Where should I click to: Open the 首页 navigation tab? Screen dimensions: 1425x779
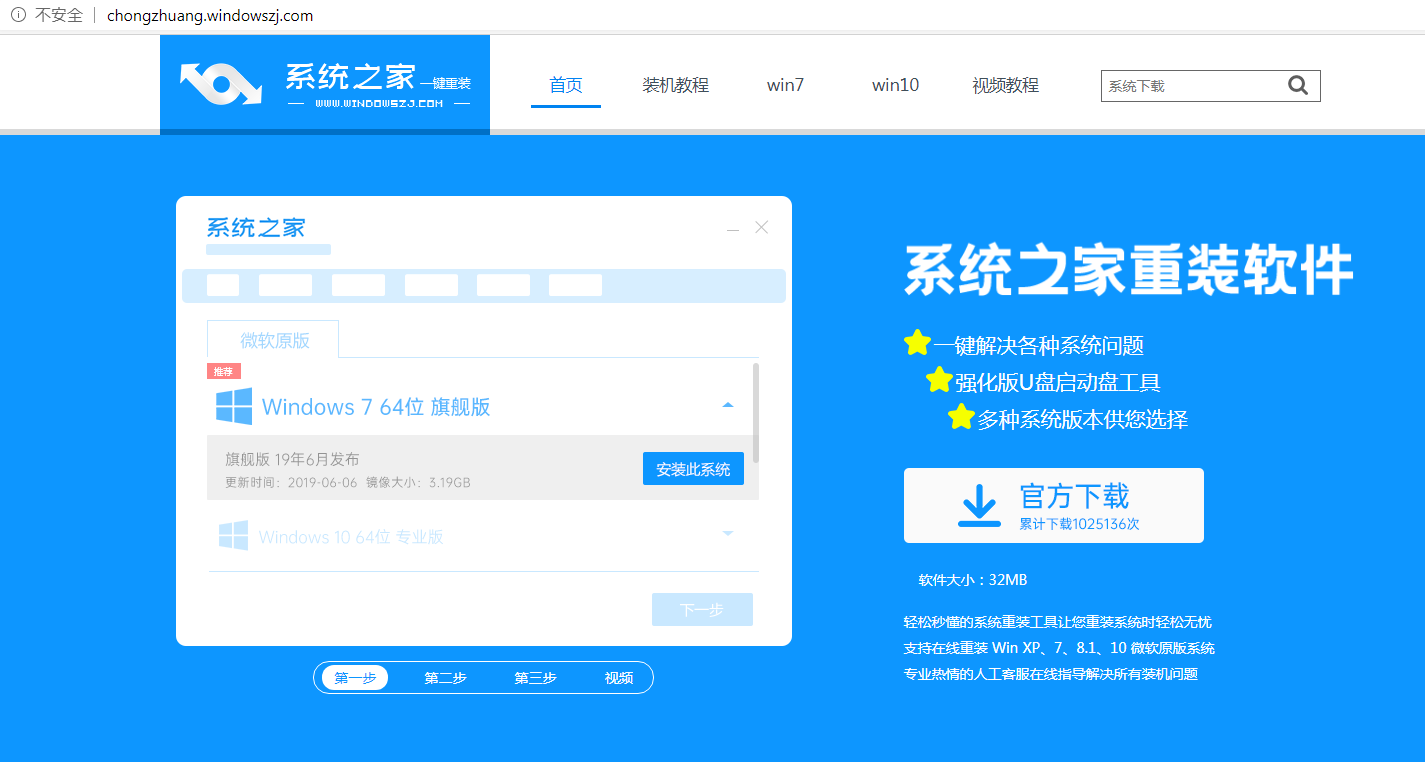[x=566, y=85]
